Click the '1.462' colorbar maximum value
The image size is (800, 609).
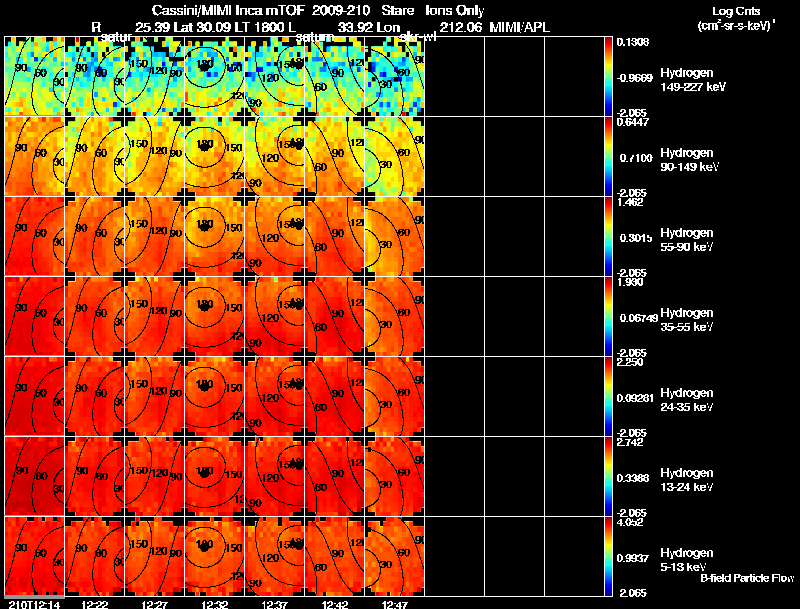[x=631, y=202]
